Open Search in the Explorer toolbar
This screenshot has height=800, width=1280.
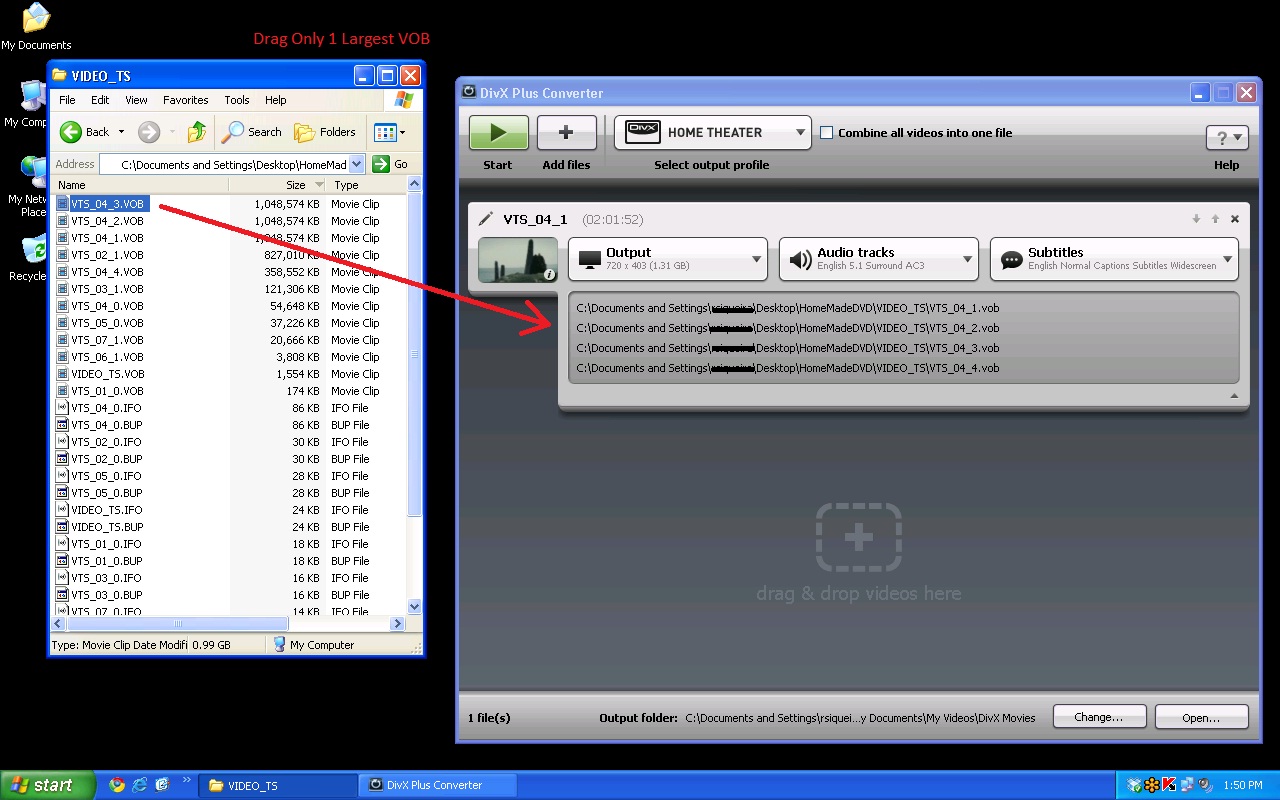[x=253, y=132]
